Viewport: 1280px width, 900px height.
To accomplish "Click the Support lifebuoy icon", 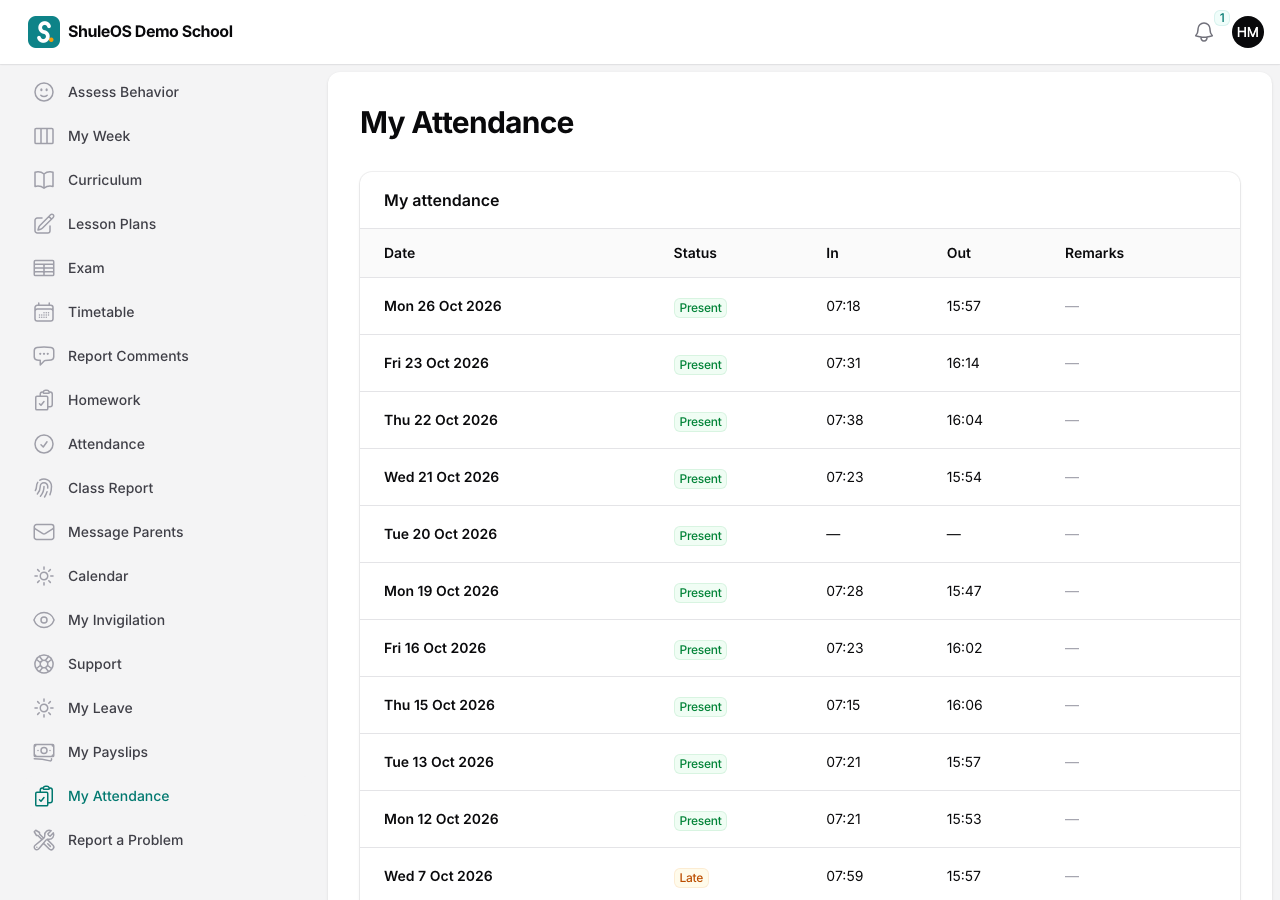I will [x=44, y=664].
